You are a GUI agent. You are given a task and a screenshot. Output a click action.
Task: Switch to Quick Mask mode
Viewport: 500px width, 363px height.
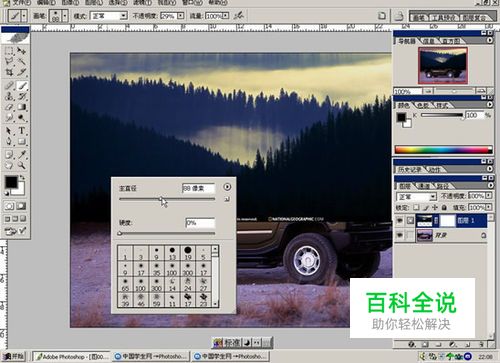point(22,206)
